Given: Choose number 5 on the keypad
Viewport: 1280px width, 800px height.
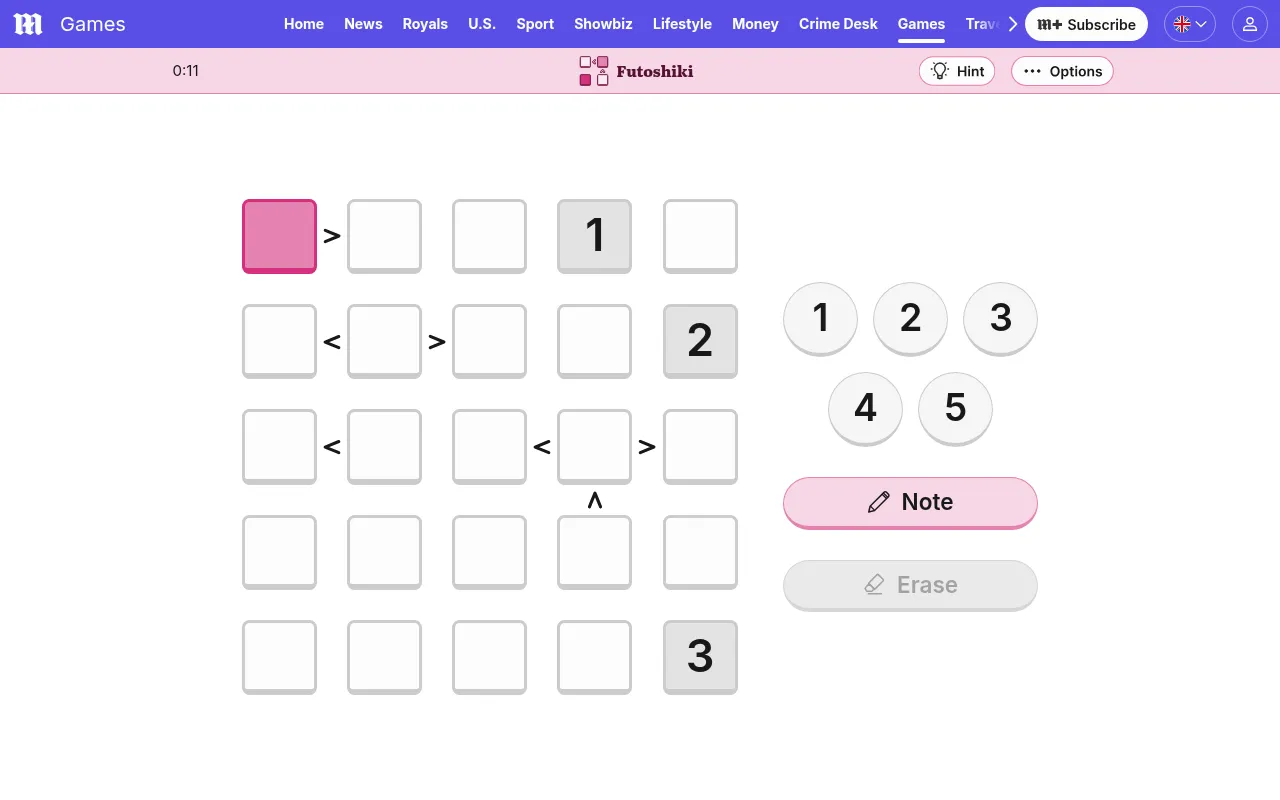Looking at the screenshot, I should 955,408.
